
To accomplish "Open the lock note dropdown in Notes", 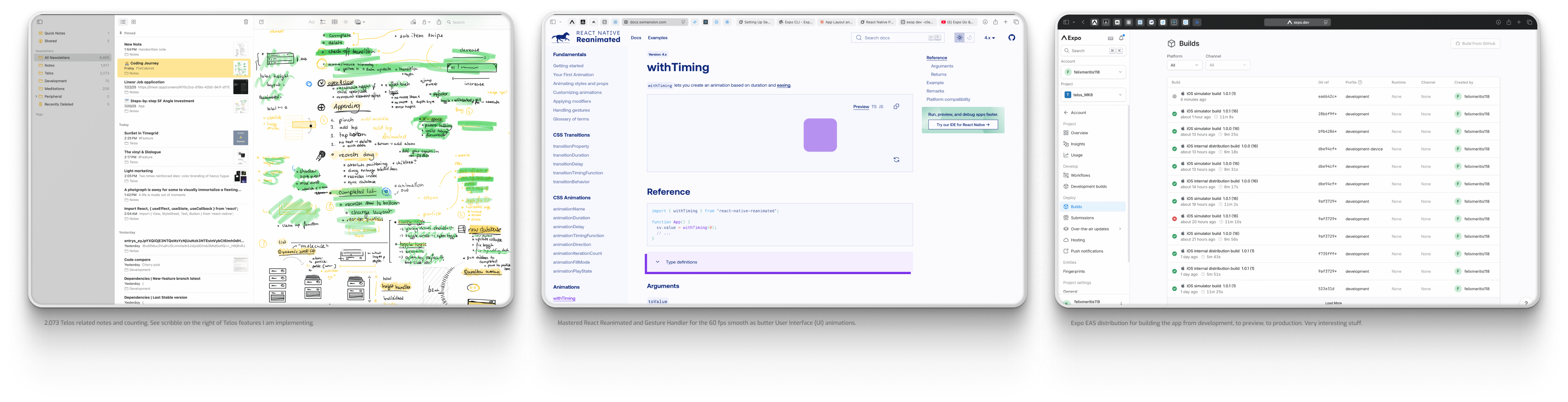I will (x=427, y=22).
